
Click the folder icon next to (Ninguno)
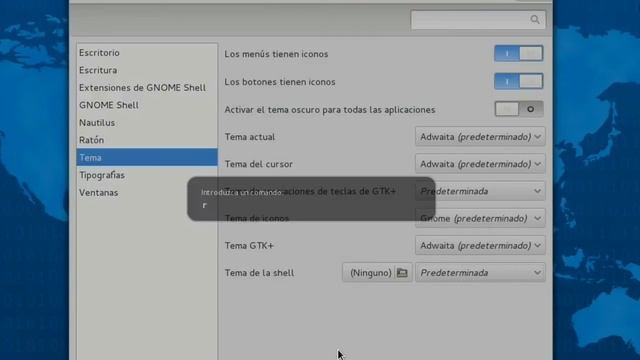pyautogui.click(x=402, y=273)
